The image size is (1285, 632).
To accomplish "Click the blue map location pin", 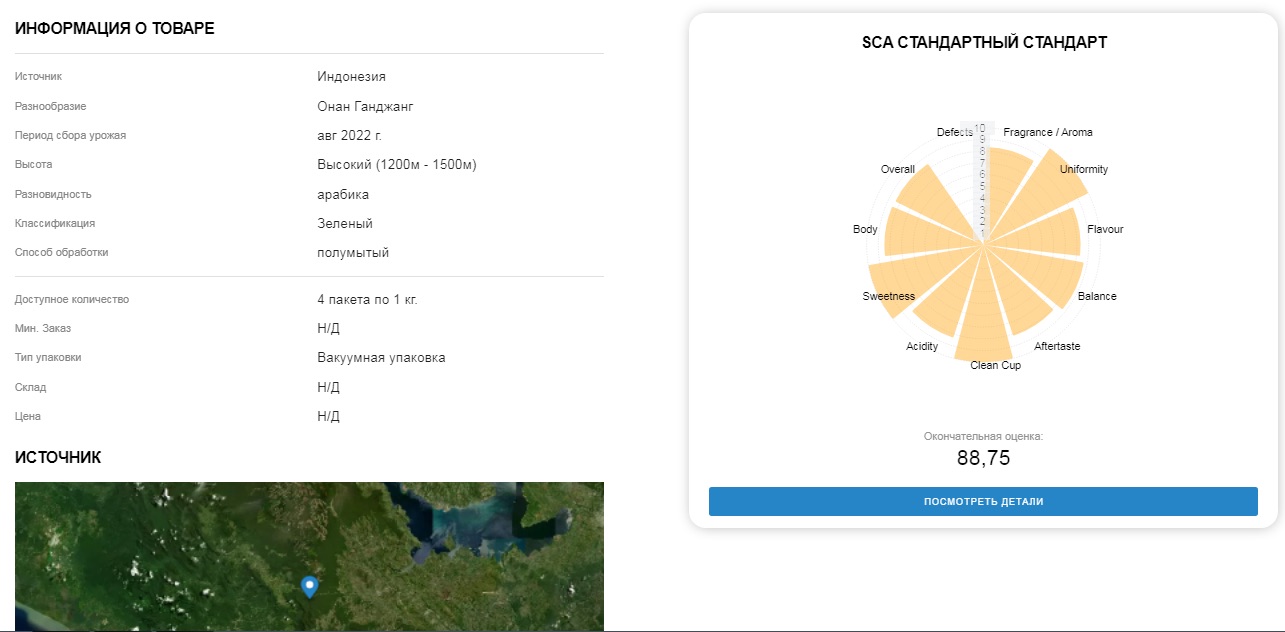I will 310,587.
